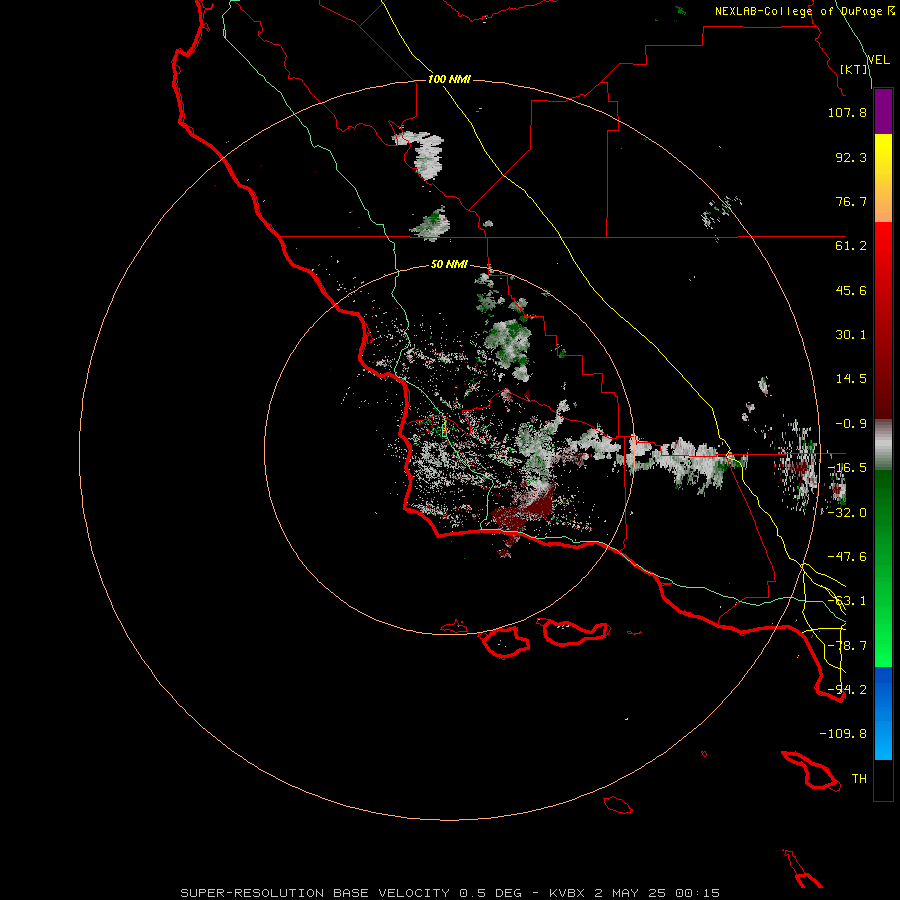Viewport: 900px width, 900px height.
Task: Click the SUPER-RESOLUTION BASE VELOCITY caption text
Action: pos(315,893)
